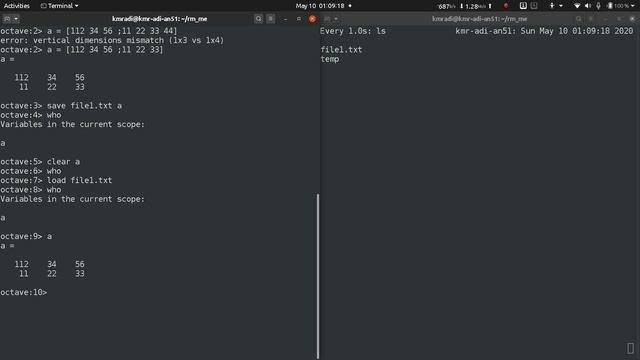Click the octave:4> who command line
640x360 pixels.
31,115
